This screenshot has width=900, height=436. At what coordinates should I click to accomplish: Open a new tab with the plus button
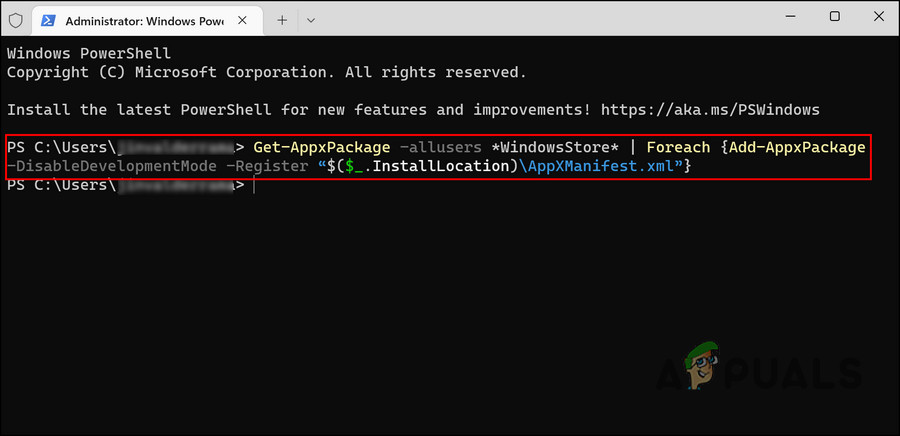[x=282, y=19]
